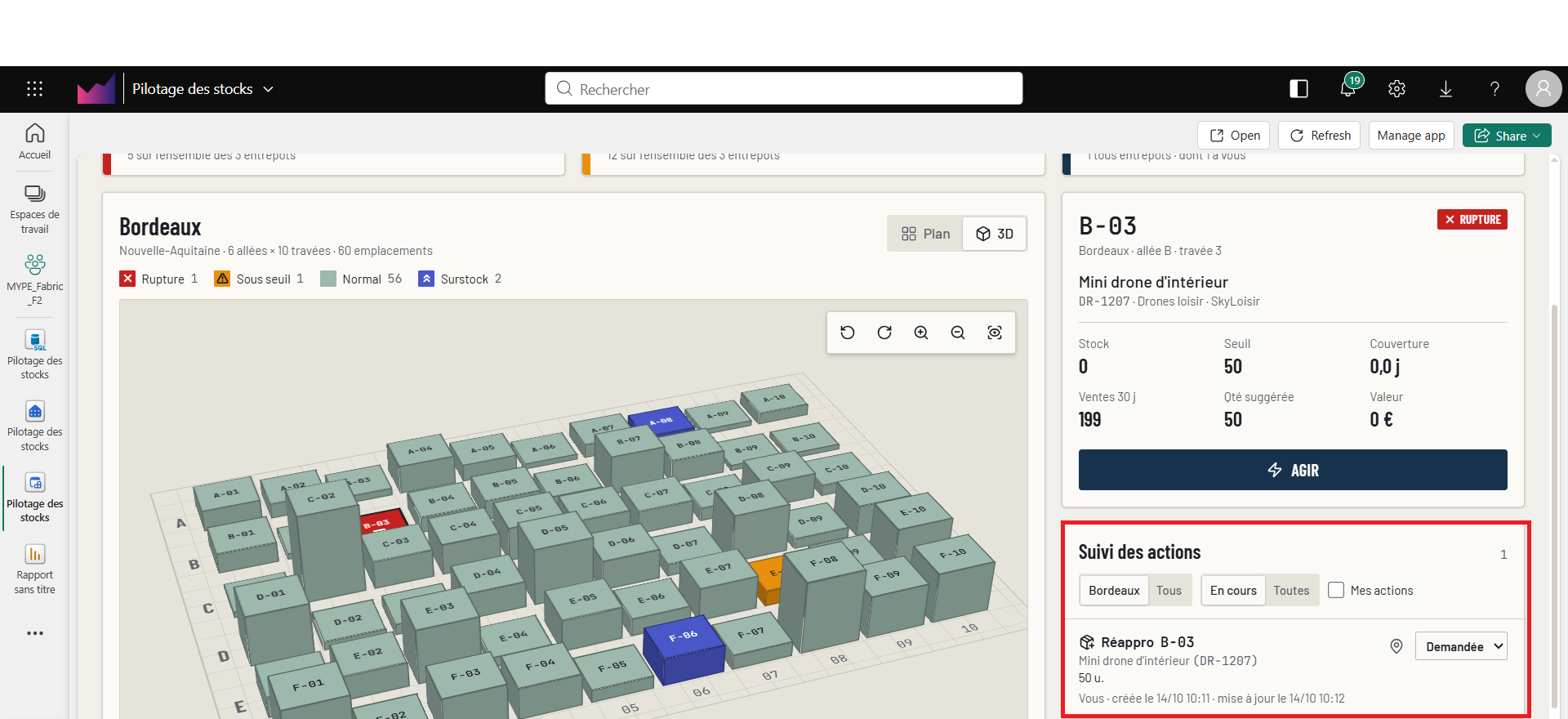1568x719 pixels.
Task: Click the download arrow icon
Action: click(x=1445, y=89)
